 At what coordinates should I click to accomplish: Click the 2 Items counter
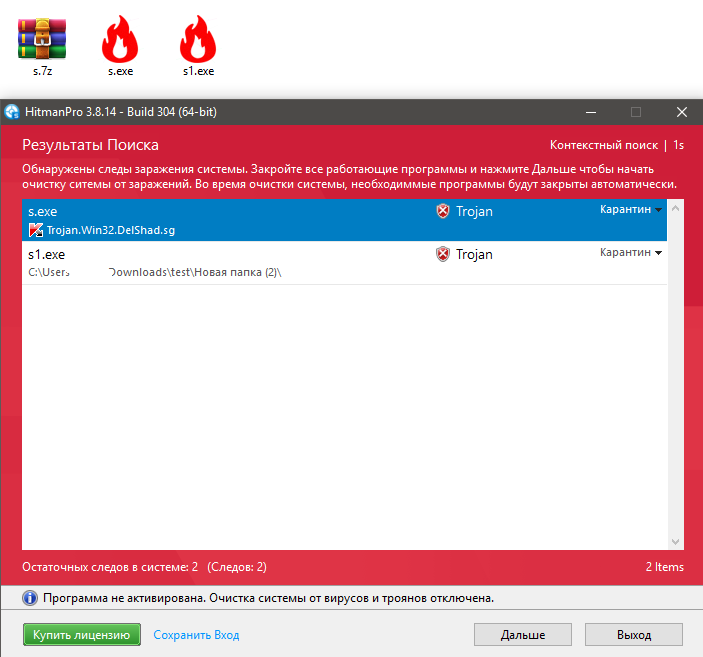coord(664,567)
